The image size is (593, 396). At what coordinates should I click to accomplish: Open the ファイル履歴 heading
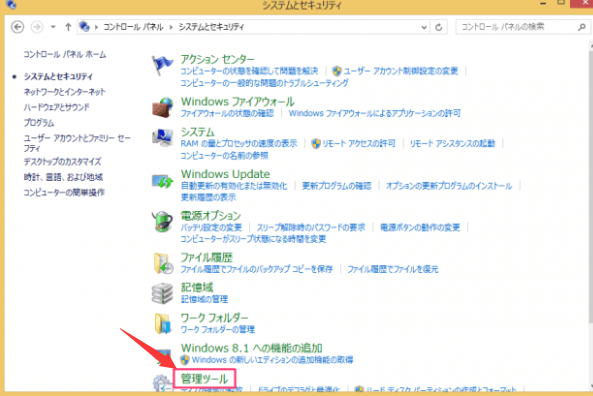(206, 258)
